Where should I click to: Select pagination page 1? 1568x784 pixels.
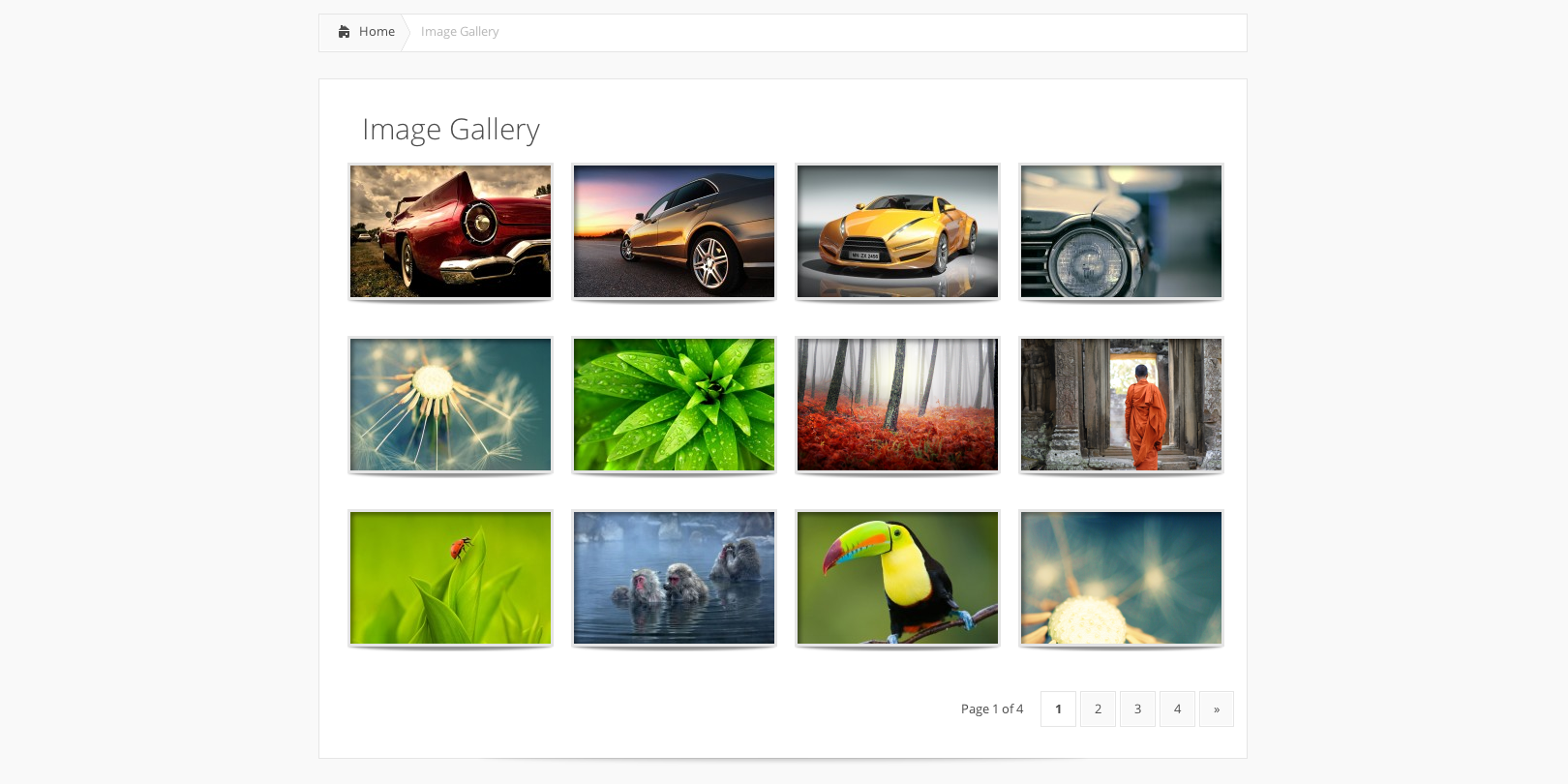1058,709
